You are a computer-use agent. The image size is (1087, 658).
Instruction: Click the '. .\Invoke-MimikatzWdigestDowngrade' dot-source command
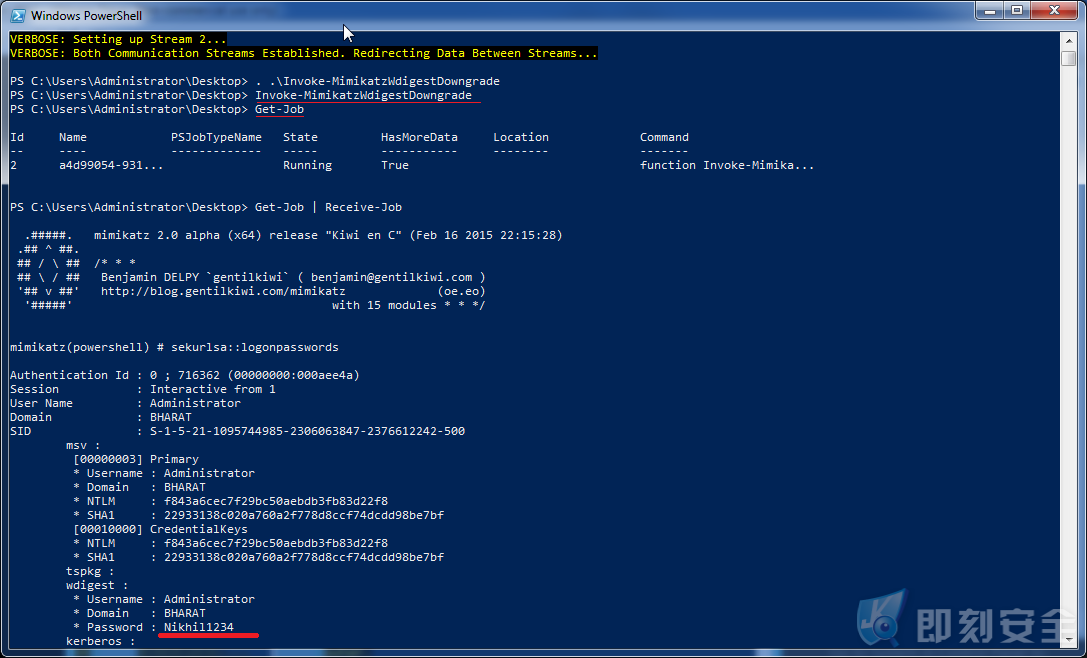pyautogui.click(x=377, y=81)
